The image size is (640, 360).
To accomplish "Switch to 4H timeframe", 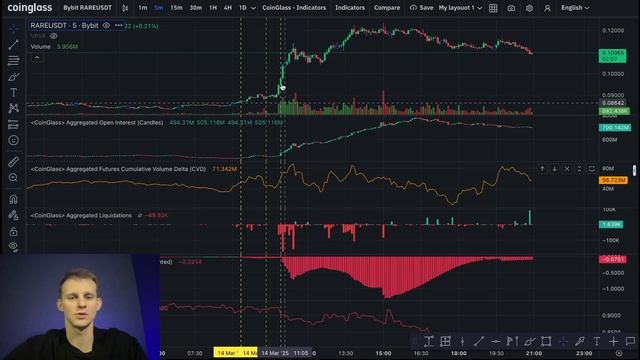I will [x=228, y=8].
